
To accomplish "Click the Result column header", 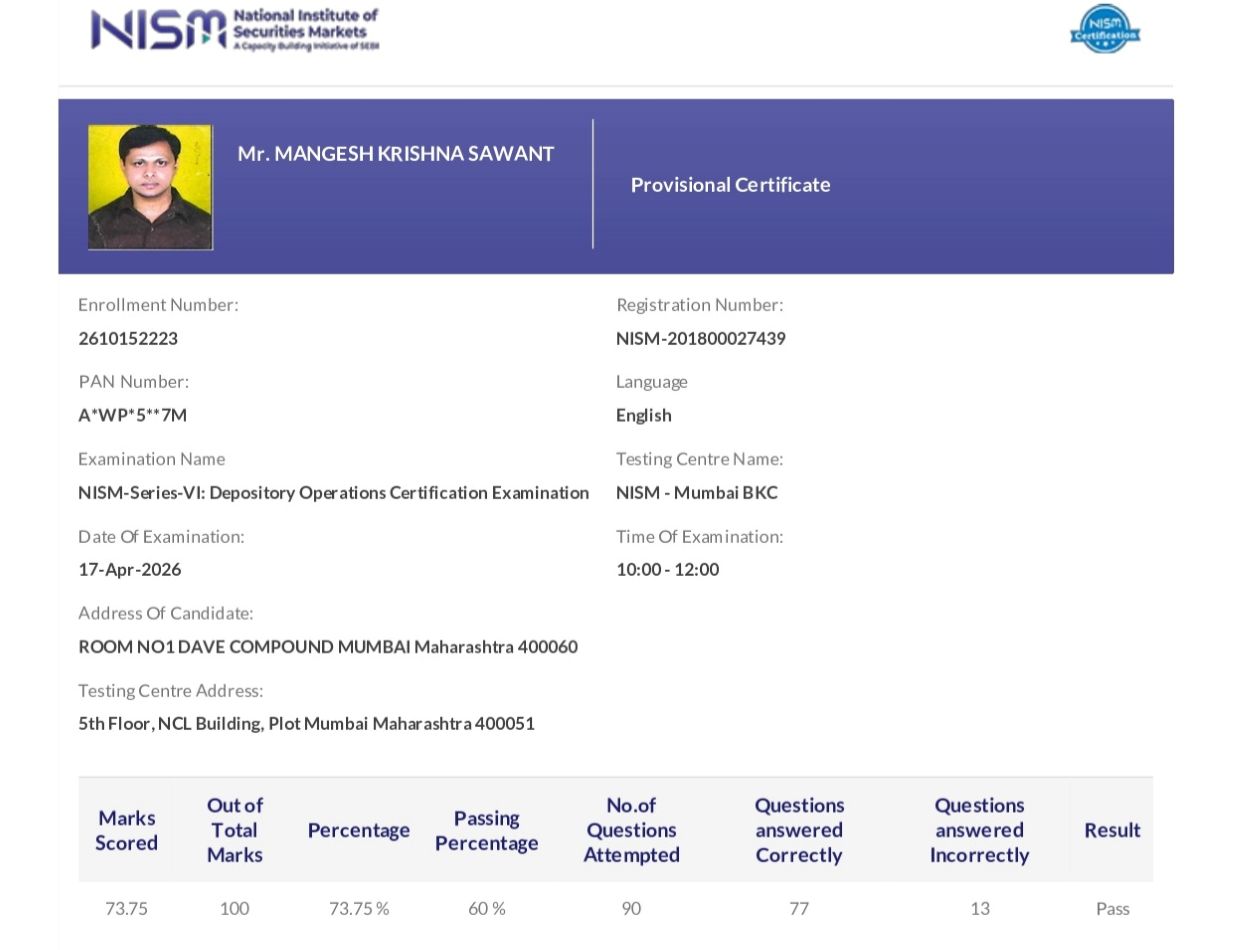I will (1112, 830).
